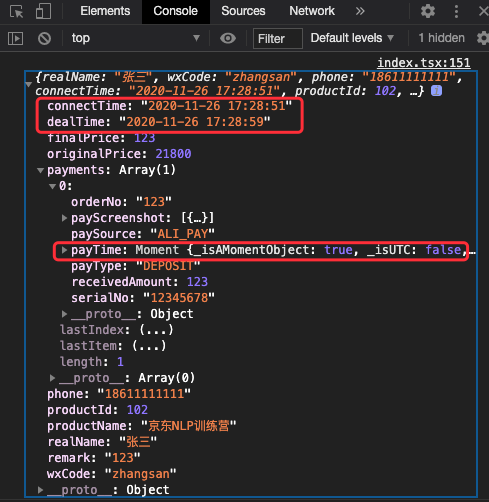Image resolution: width=489 pixels, height=502 pixels.
Task: Select the connectTime value text
Action: point(216,106)
